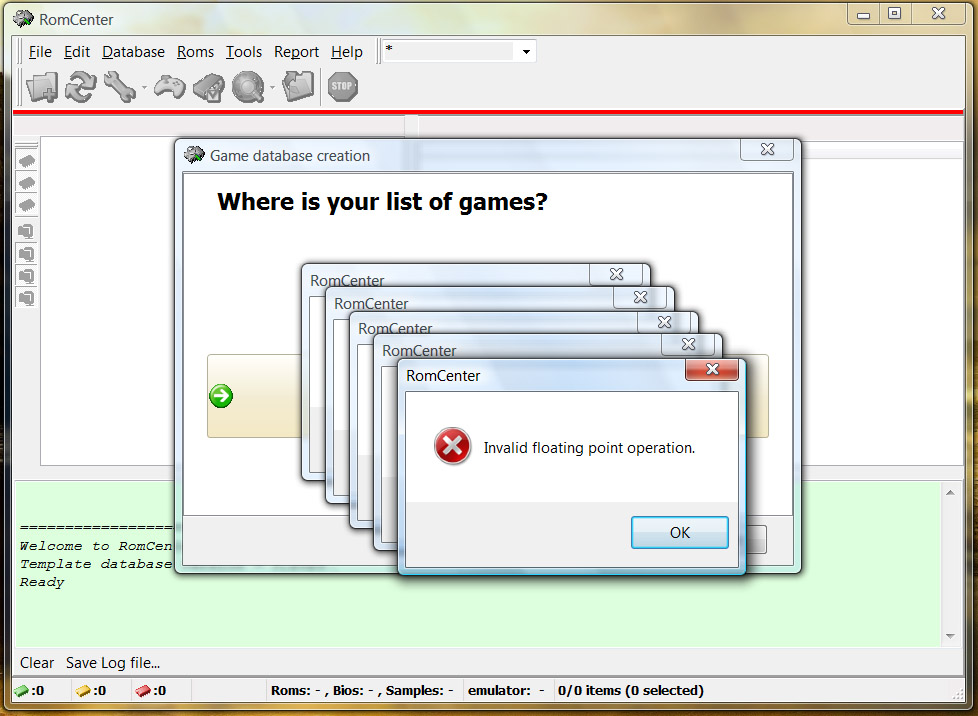Viewport: 978px width, 716px height.
Task: Close the frontmost error dialog with red X
Action: point(712,369)
